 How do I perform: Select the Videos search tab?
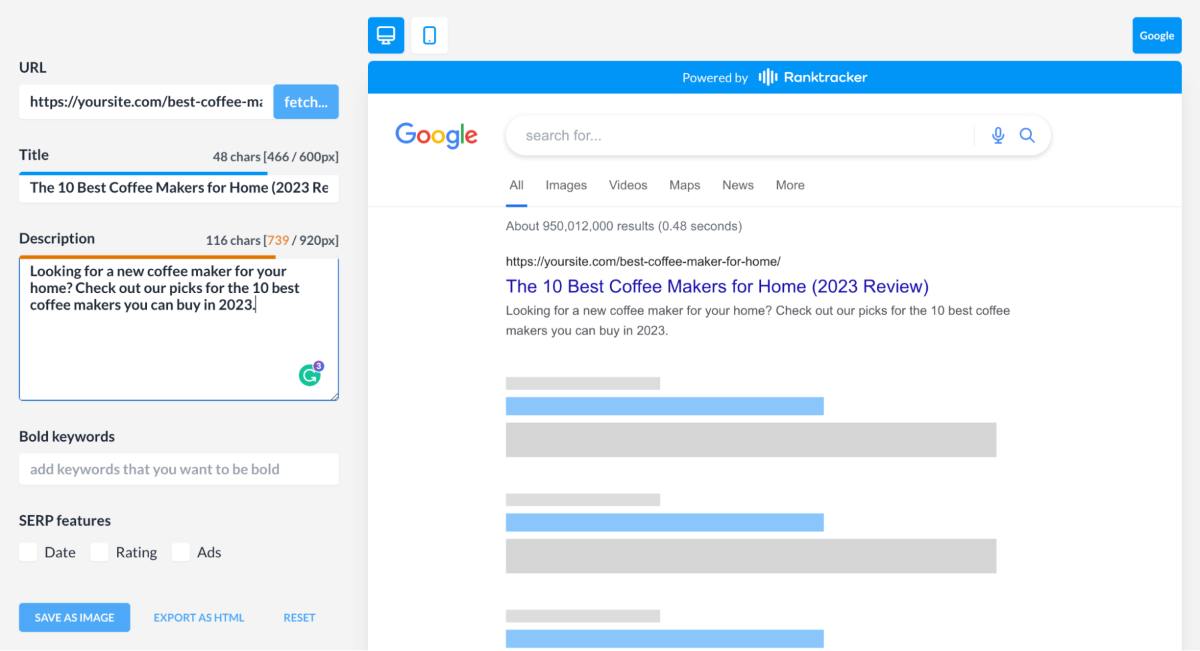628,185
